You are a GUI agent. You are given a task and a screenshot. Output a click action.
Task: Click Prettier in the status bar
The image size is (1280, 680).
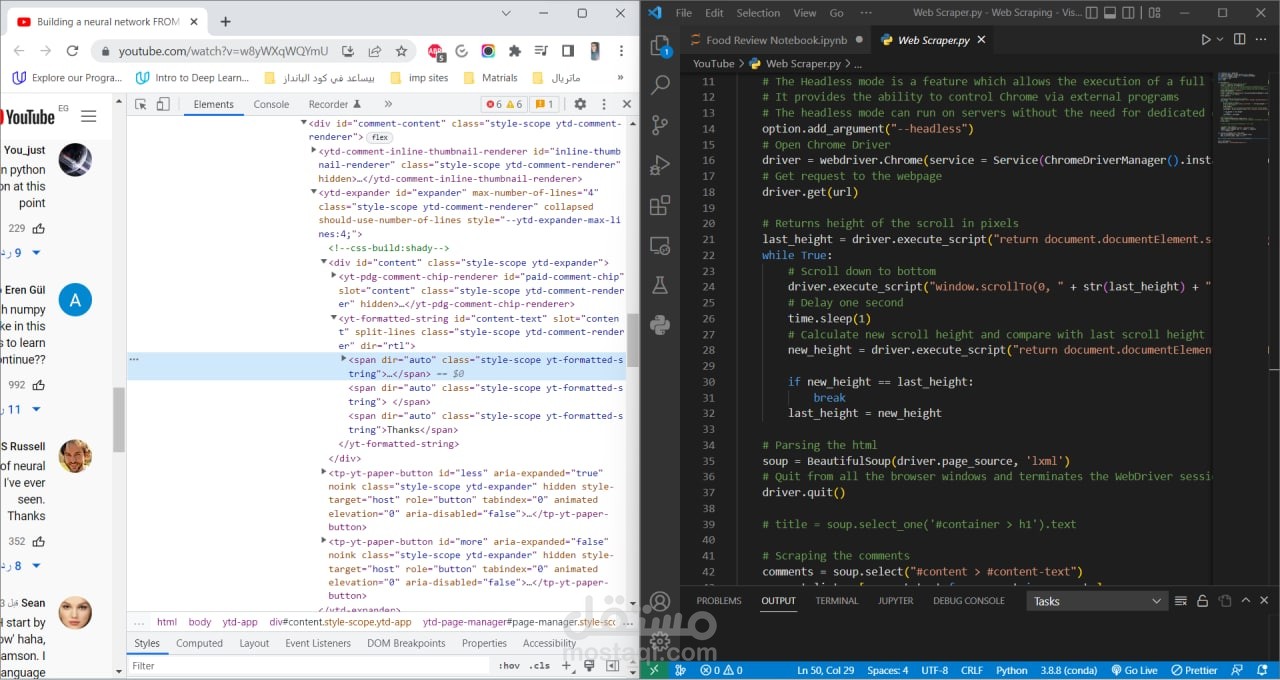(x=1195, y=670)
